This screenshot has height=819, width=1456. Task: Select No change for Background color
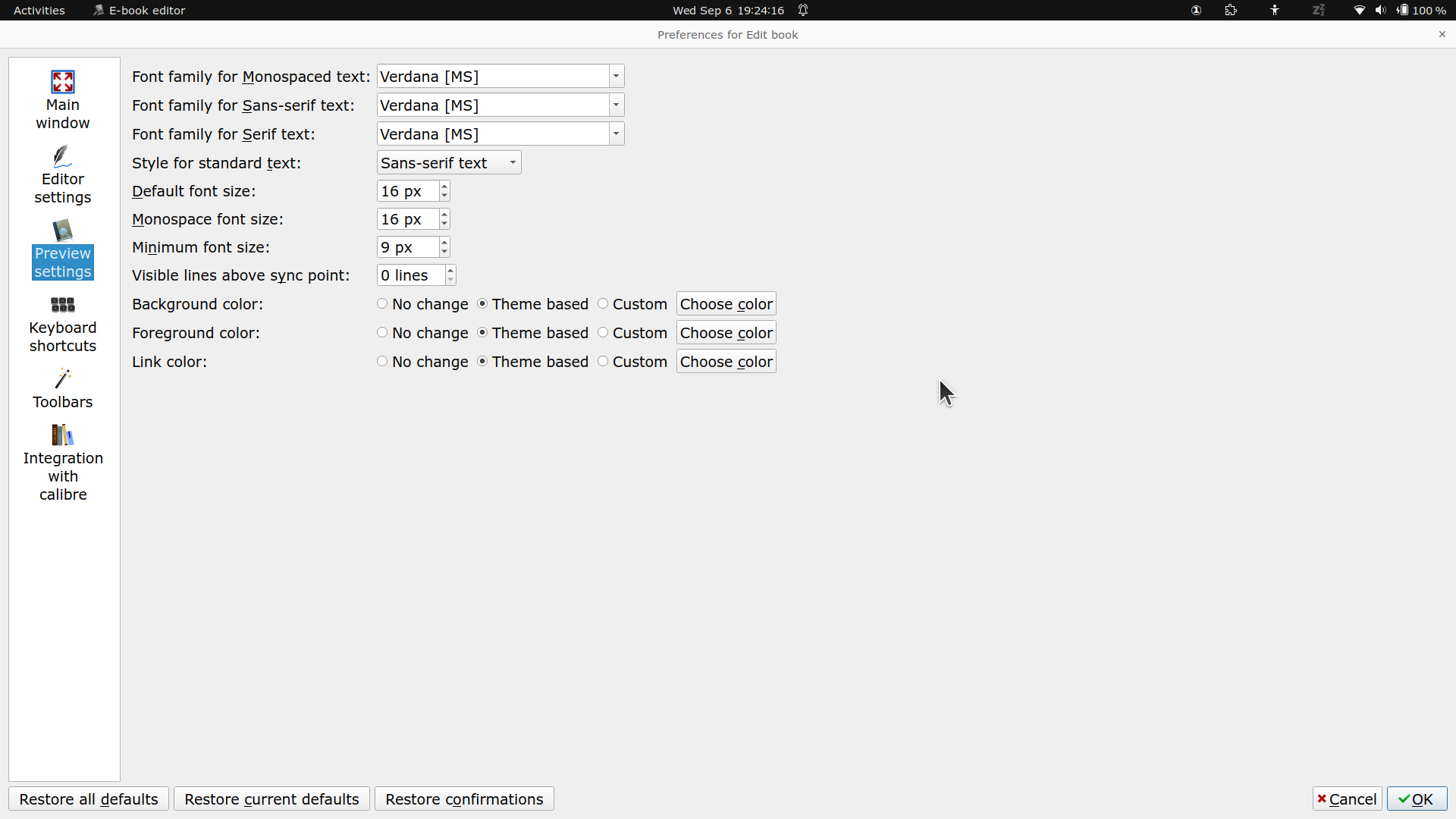[382, 304]
